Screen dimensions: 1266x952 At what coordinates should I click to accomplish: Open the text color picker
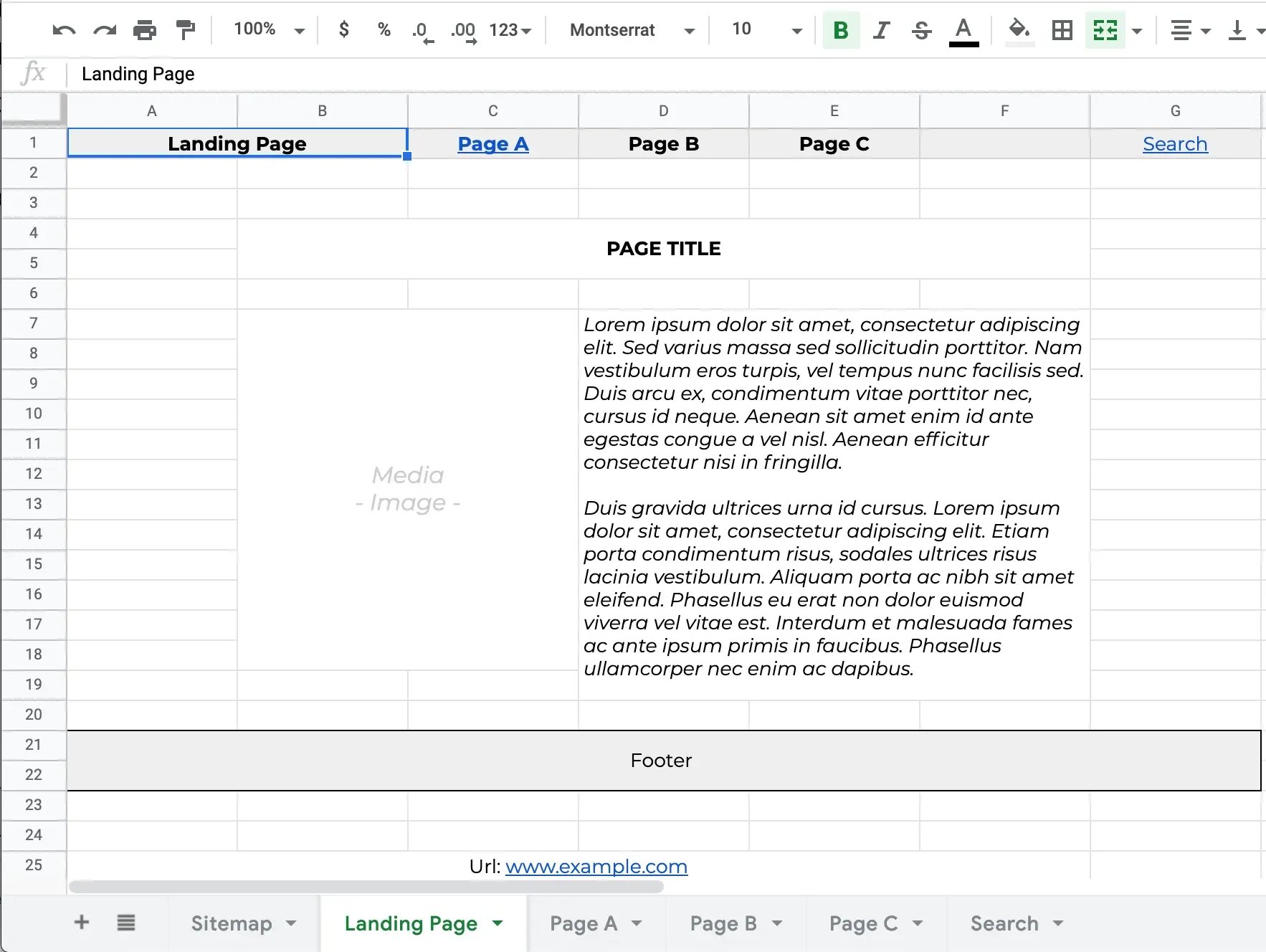(x=963, y=32)
